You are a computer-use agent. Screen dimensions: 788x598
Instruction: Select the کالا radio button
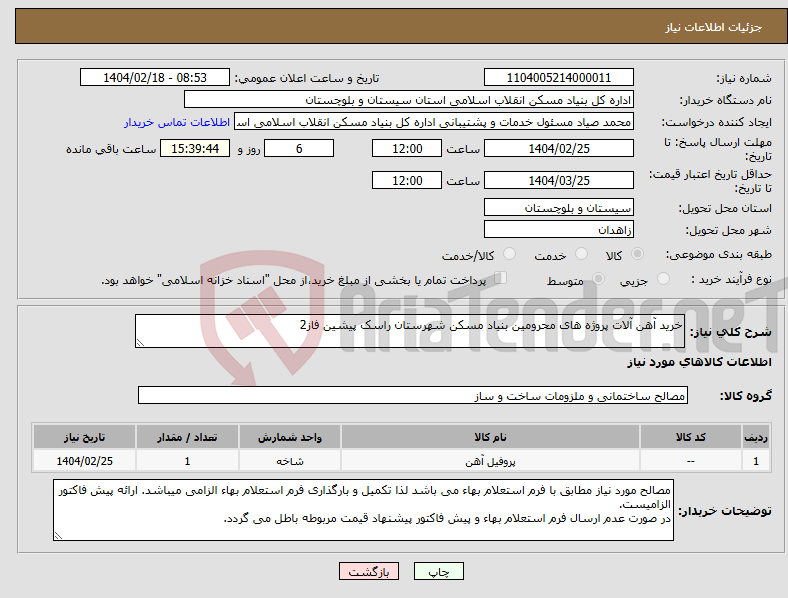[x=637, y=254]
